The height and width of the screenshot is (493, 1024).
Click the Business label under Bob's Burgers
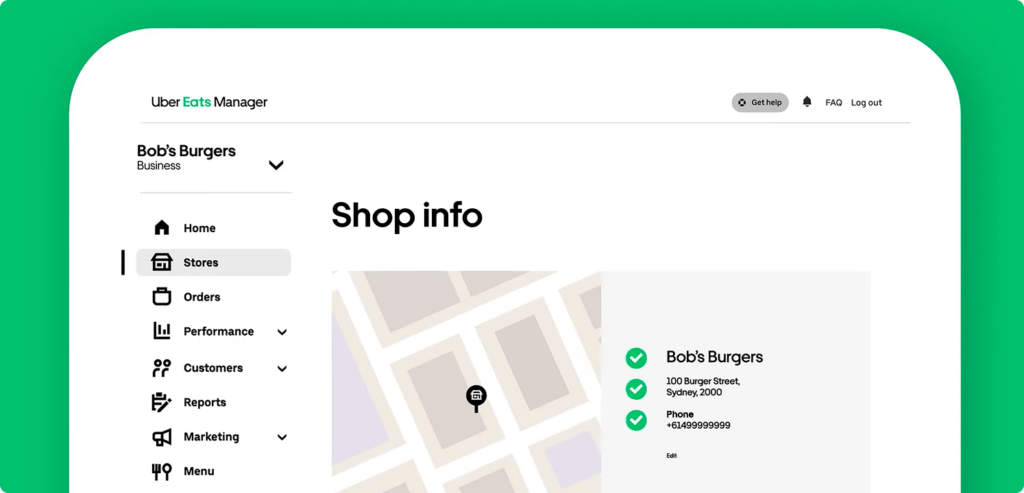[159, 166]
